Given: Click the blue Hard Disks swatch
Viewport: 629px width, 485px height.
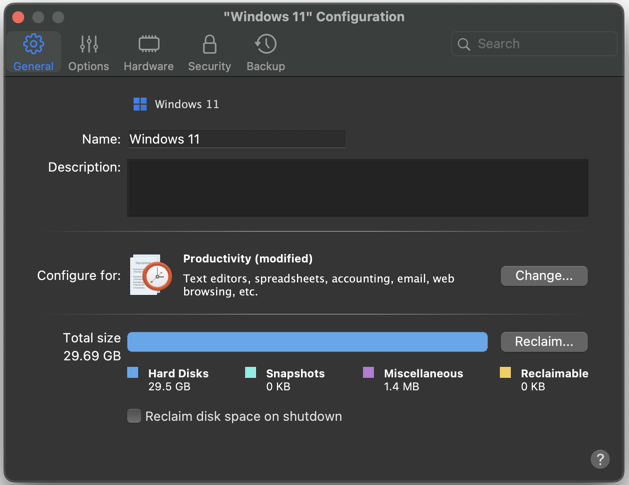Looking at the screenshot, I should coord(133,372).
